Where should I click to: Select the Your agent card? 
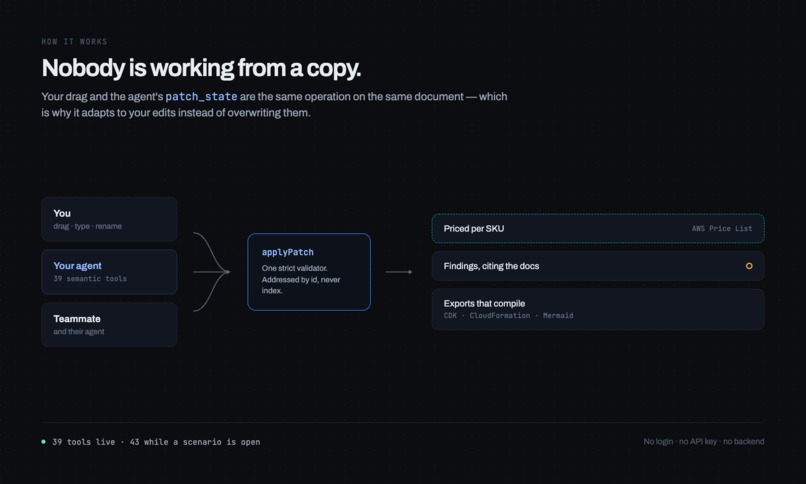click(109, 272)
